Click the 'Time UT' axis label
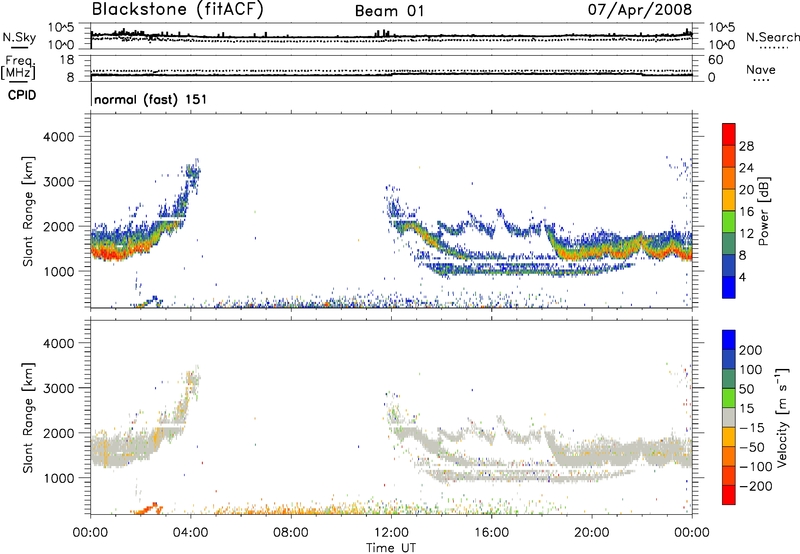800x554 pixels. (391, 548)
